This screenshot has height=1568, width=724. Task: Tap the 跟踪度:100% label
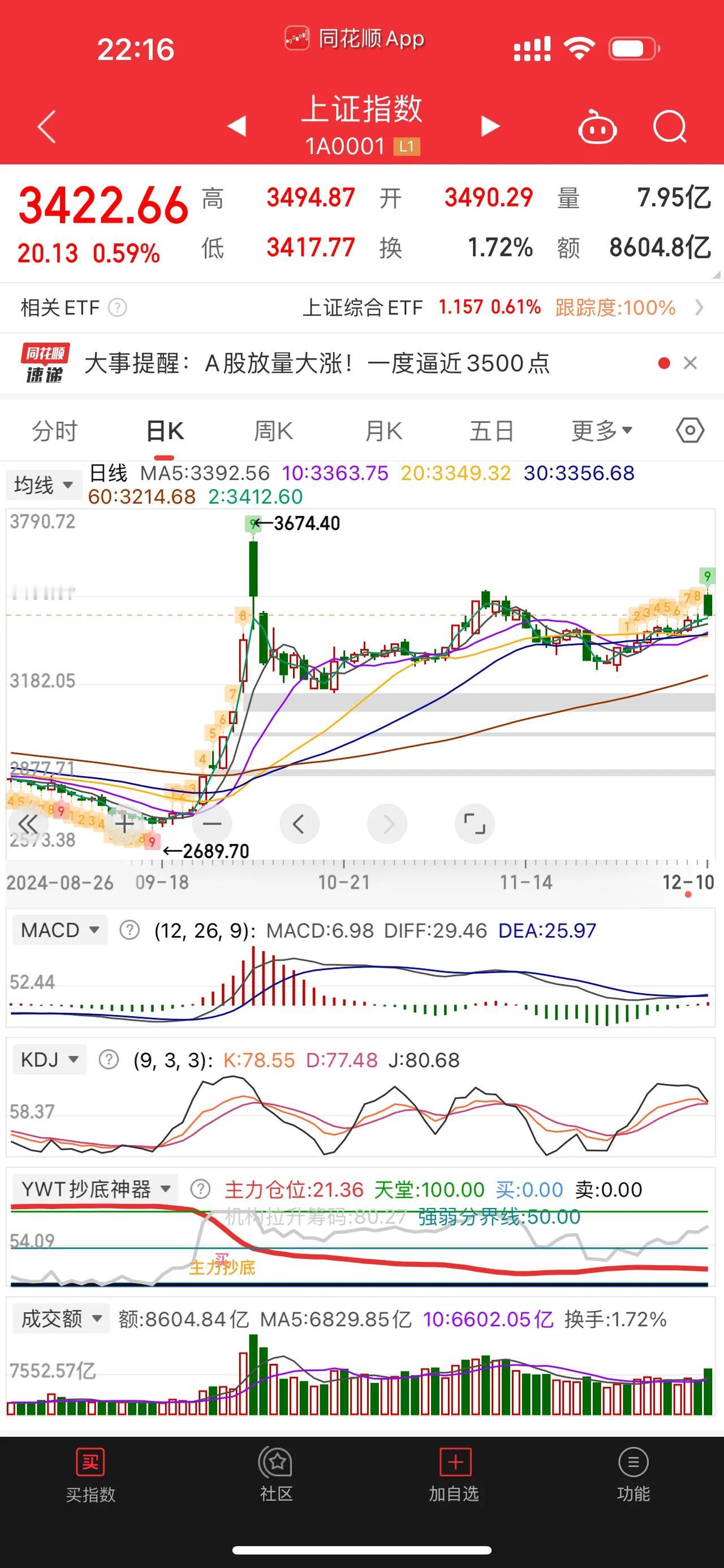coord(615,307)
